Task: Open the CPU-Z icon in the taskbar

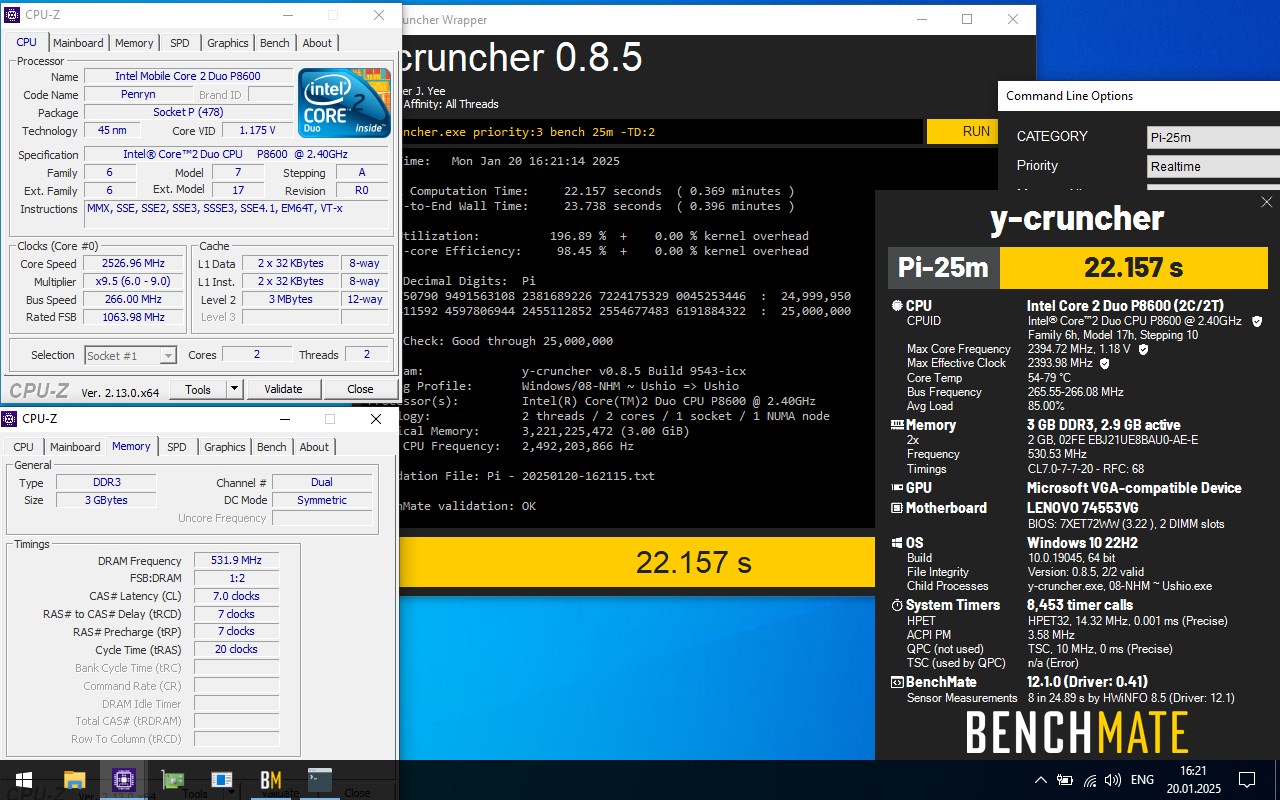Action: [124, 780]
